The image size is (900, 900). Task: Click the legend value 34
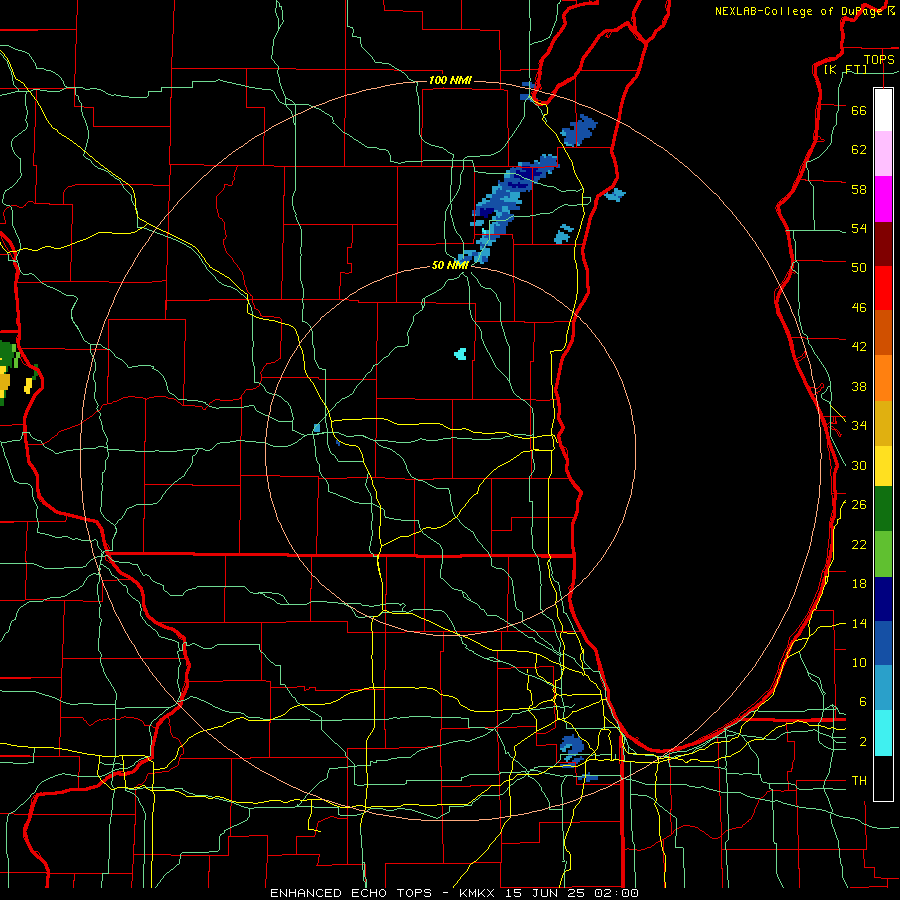pos(859,426)
